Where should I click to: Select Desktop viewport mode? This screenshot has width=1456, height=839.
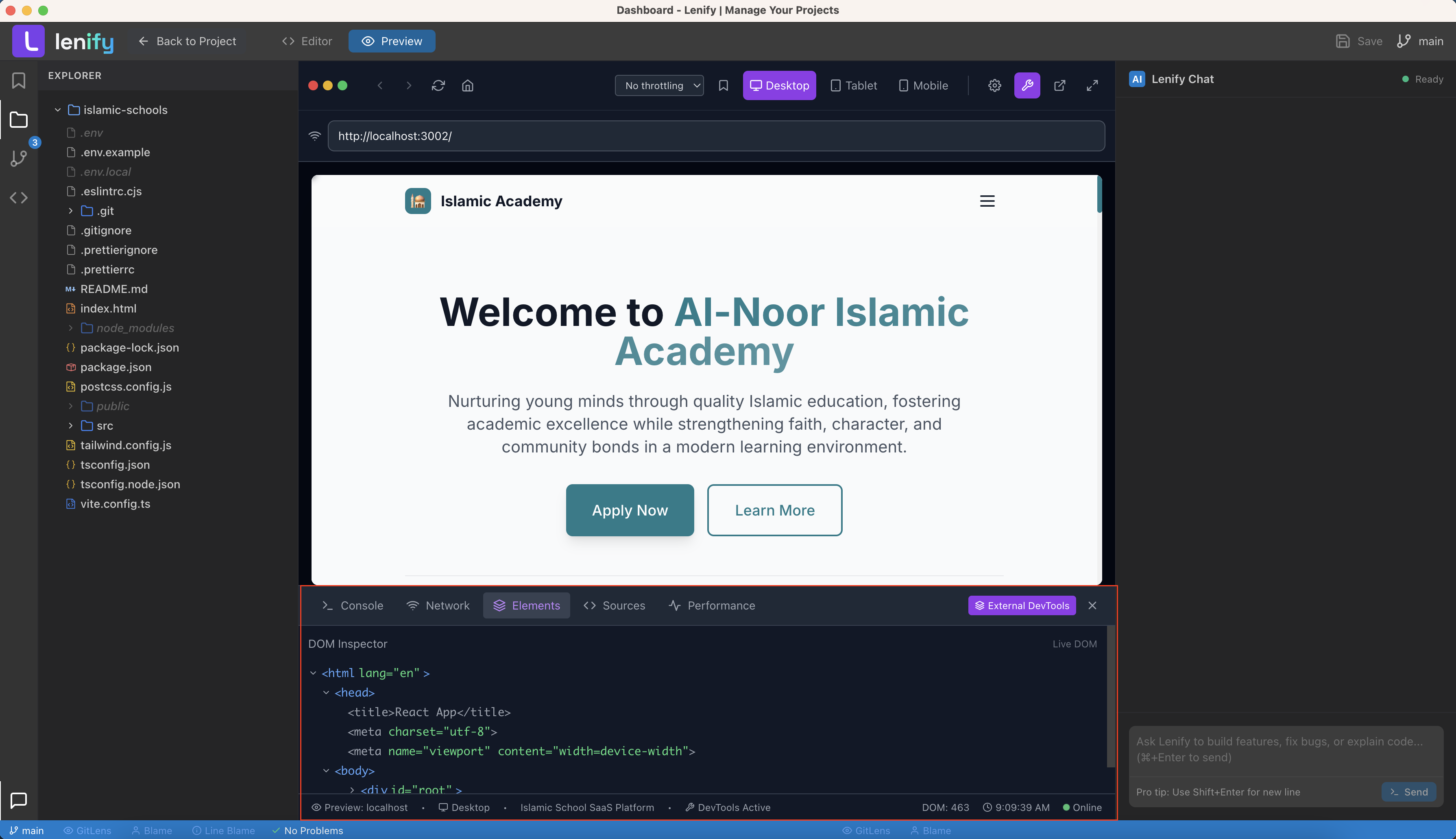pyautogui.click(x=779, y=85)
